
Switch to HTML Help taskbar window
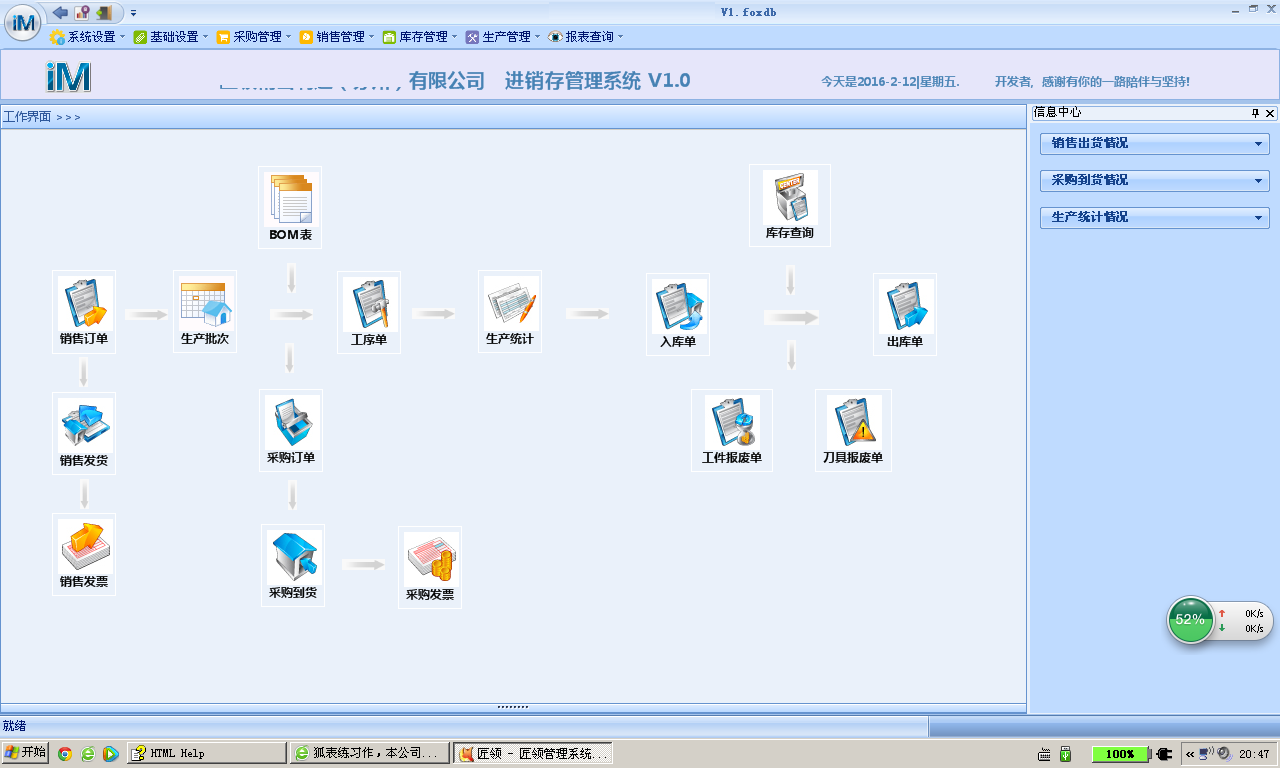[207, 753]
